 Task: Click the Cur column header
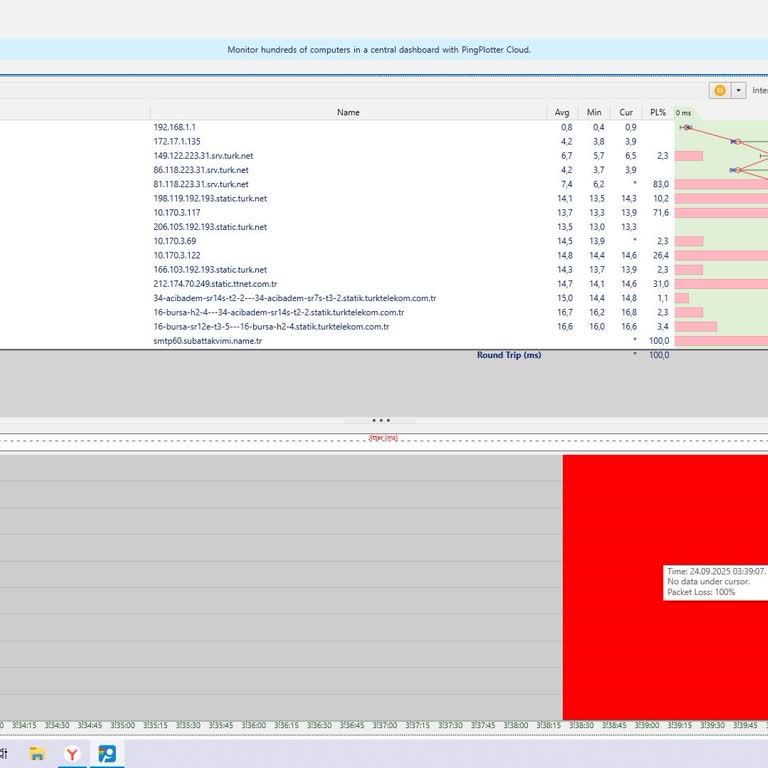pyautogui.click(x=626, y=112)
